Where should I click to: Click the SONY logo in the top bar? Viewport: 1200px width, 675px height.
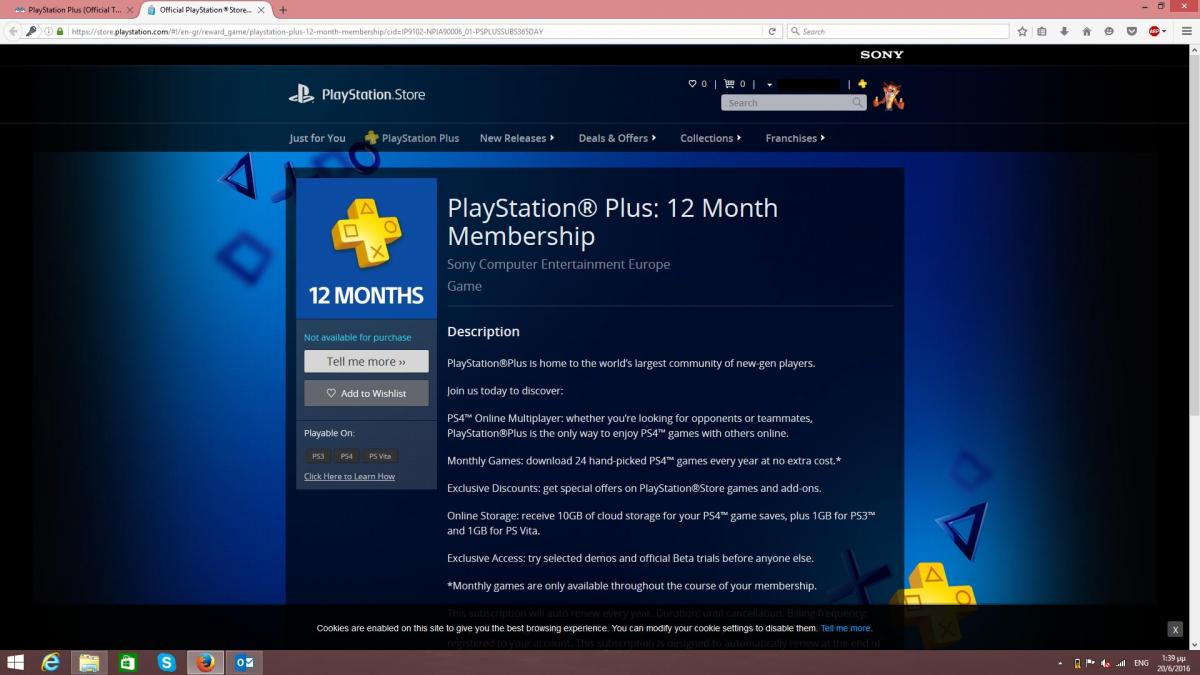tap(881, 55)
